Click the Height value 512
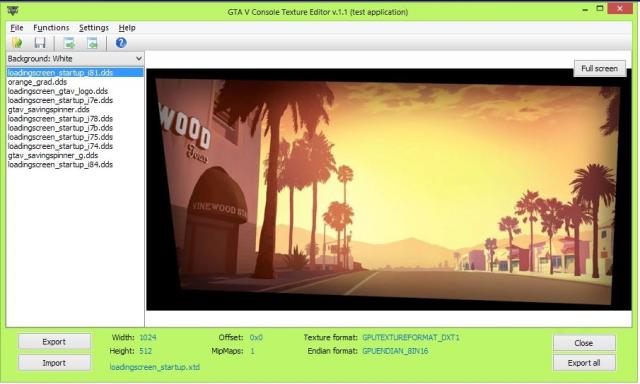 [x=146, y=351]
